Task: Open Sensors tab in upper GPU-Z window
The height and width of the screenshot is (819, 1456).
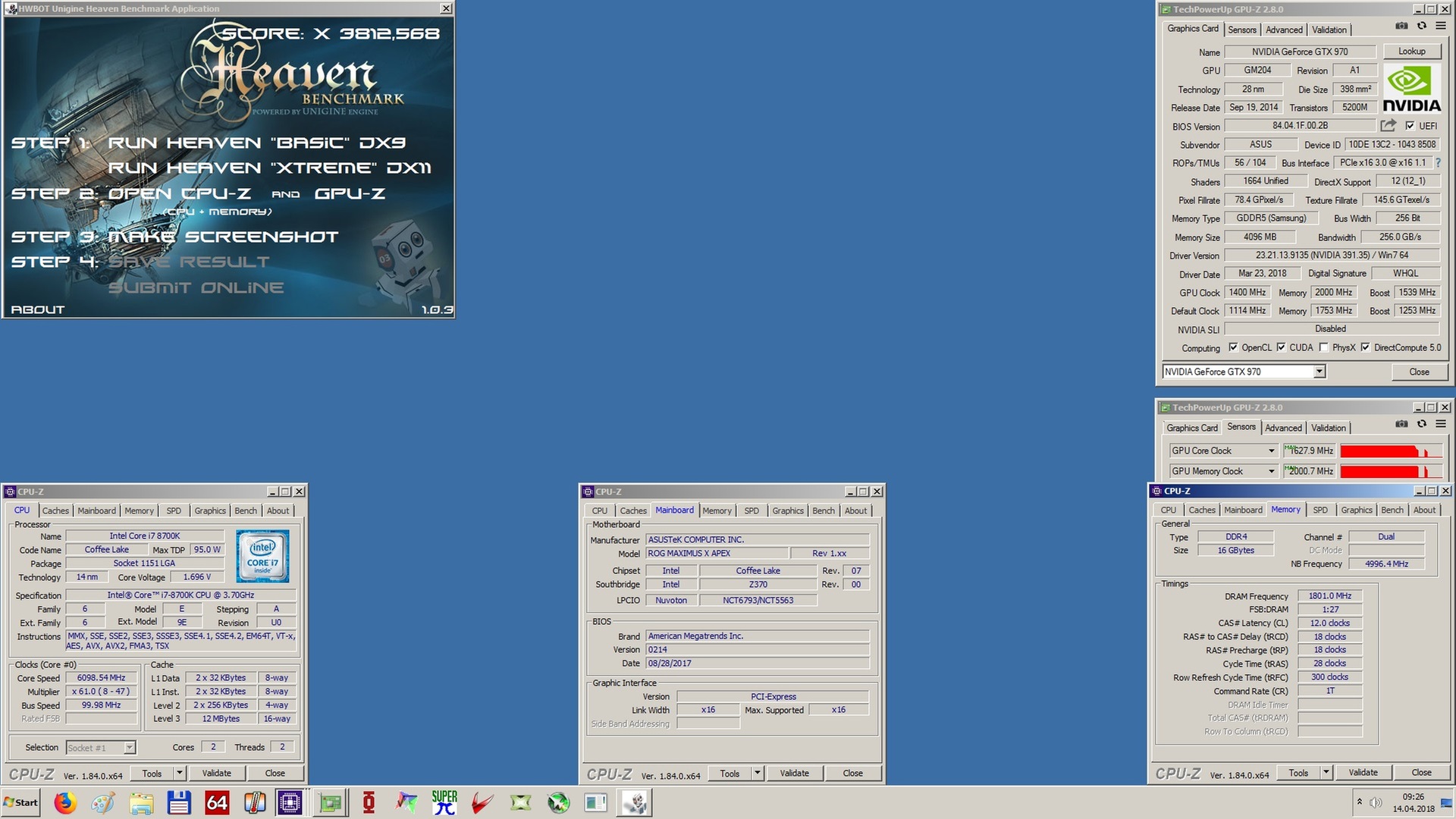Action: pyautogui.click(x=1242, y=30)
